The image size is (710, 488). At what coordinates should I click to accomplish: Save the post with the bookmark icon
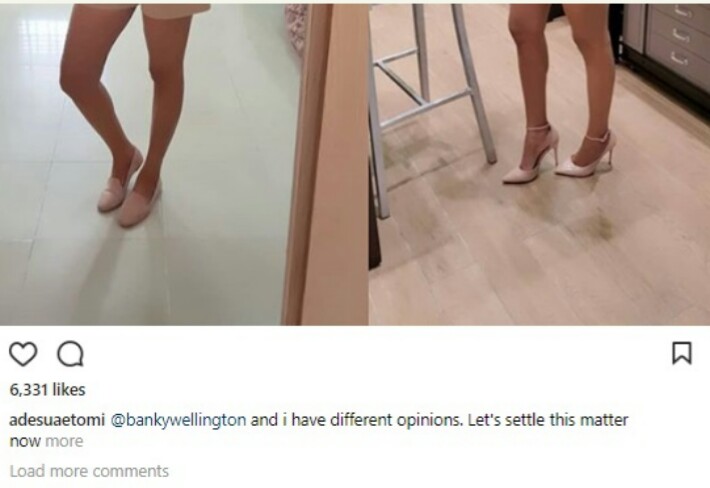pyautogui.click(x=681, y=353)
